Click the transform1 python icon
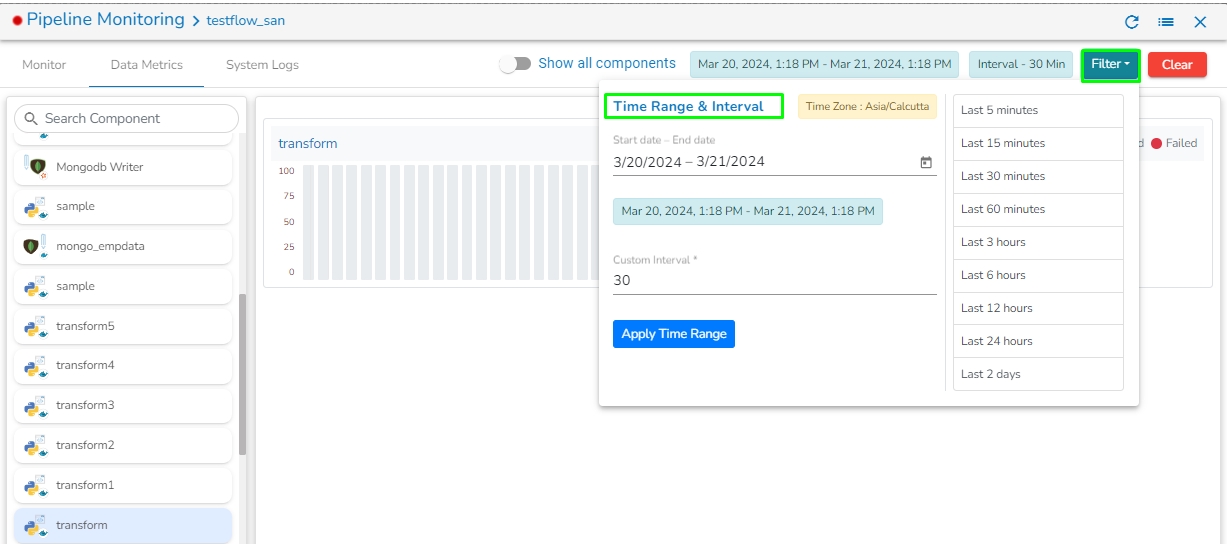The height and width of the screenshot is (544, 1227). 35,485
